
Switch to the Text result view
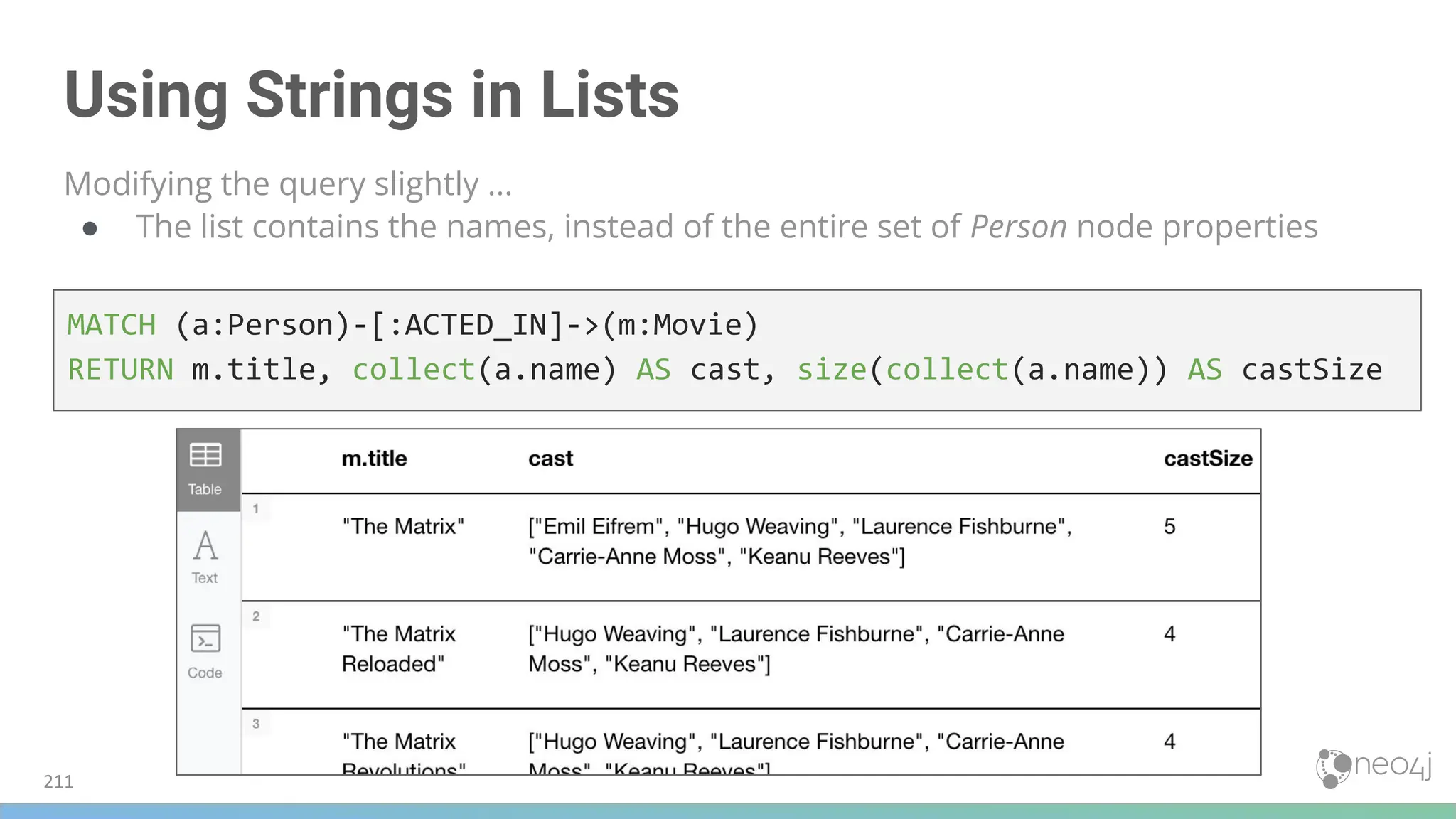(x=205, y=557)
